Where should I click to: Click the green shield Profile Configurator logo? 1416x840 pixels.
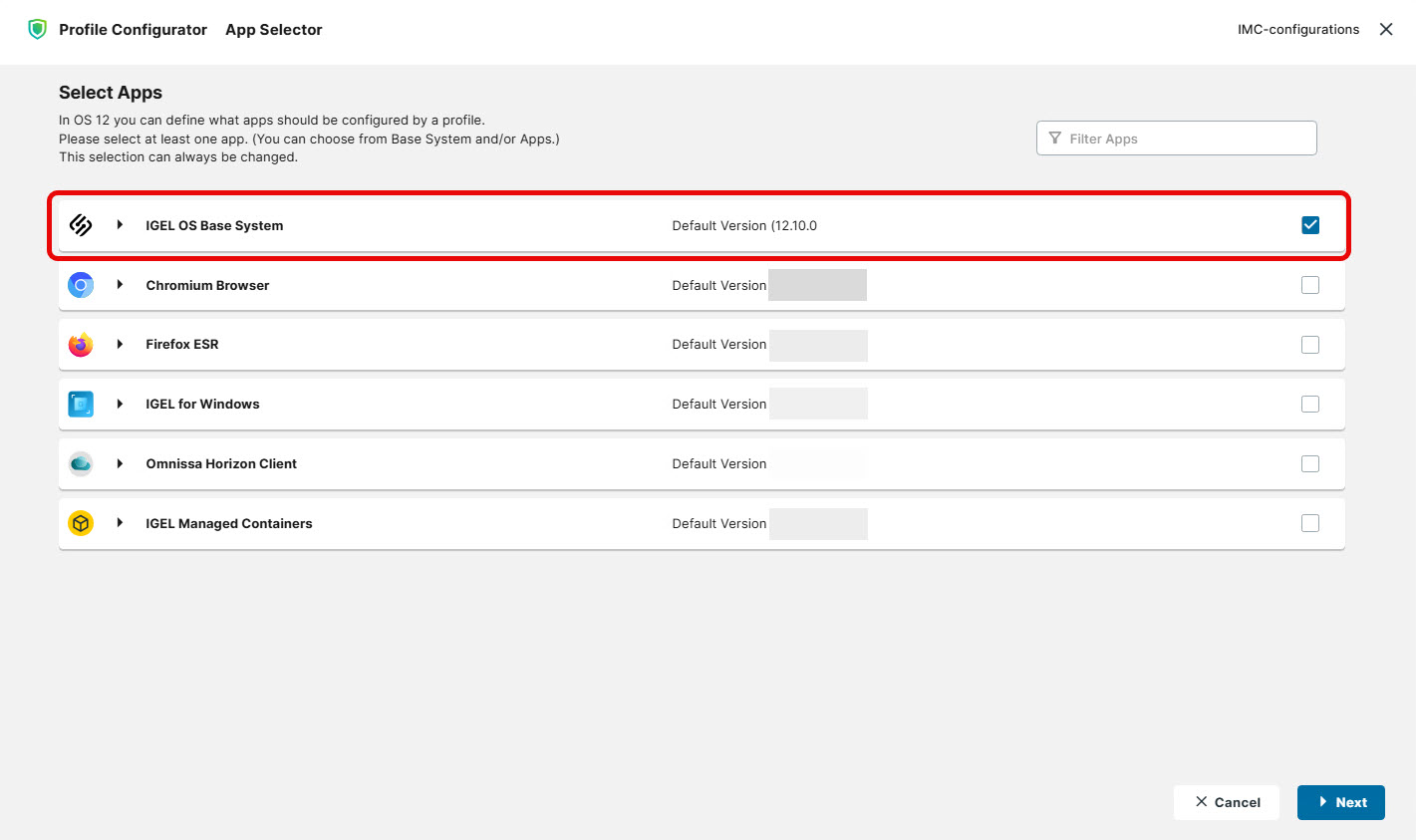[37, 30]
